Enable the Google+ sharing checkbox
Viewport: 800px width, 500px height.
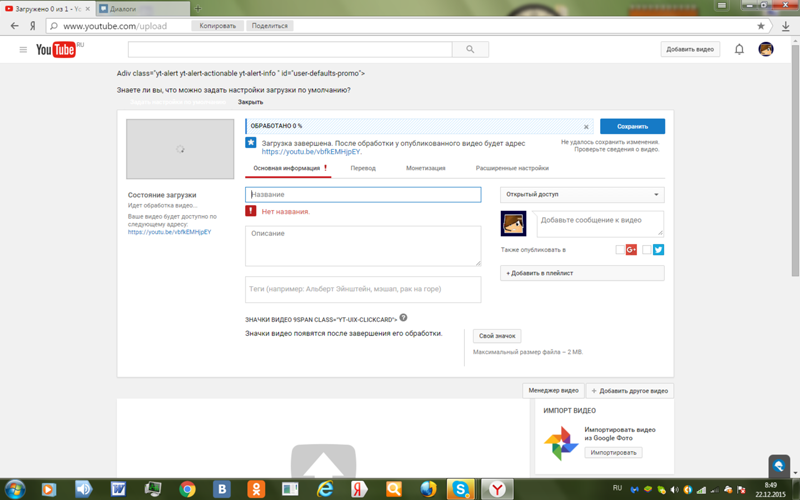tap(620, 249)
